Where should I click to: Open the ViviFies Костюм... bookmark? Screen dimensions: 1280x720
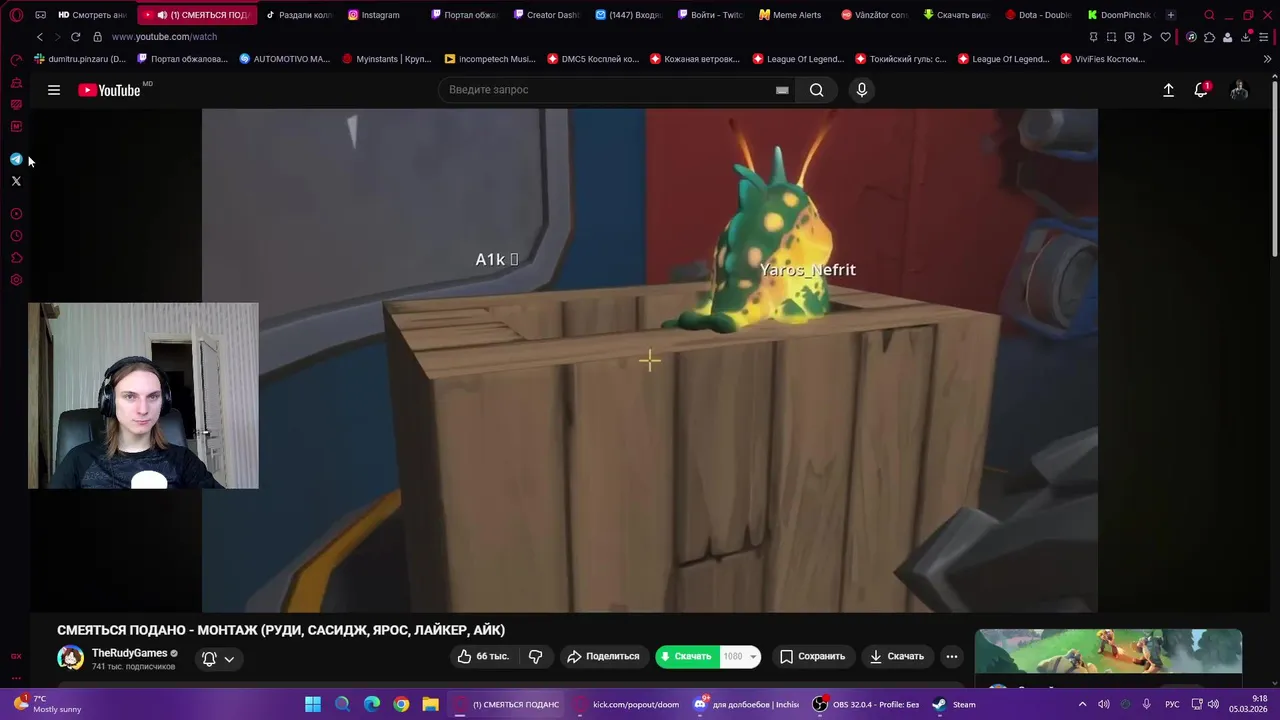click(1104, 59)
